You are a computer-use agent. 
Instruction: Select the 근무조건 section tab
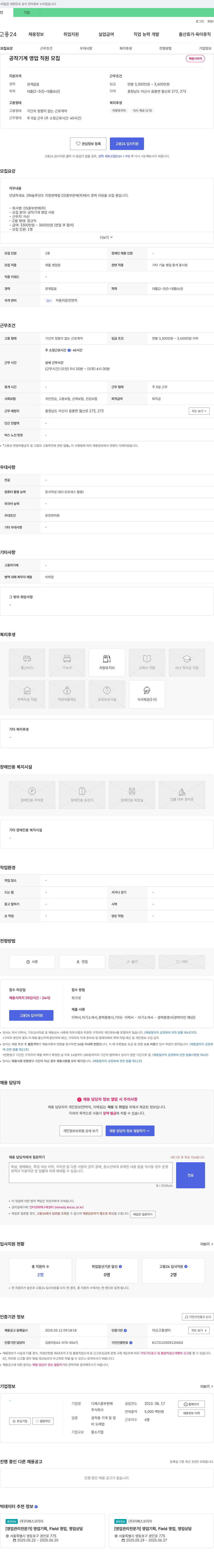(x=46, y=48)
